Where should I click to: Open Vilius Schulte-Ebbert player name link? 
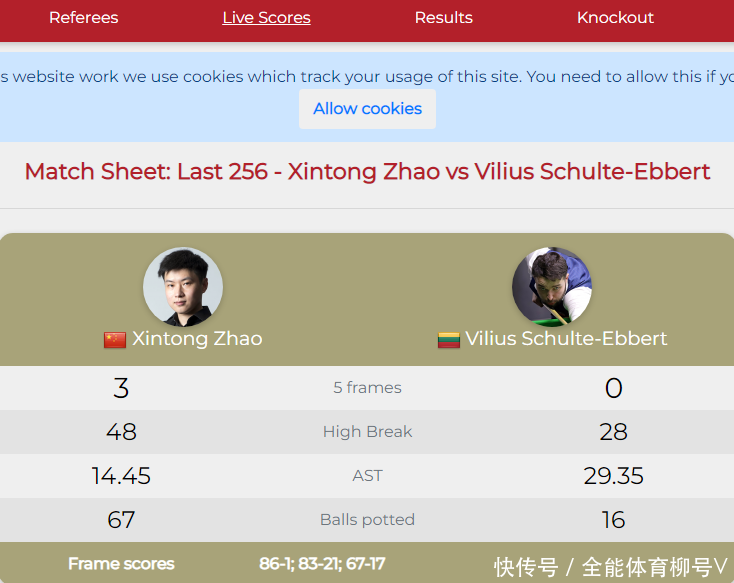pos(566,339)
